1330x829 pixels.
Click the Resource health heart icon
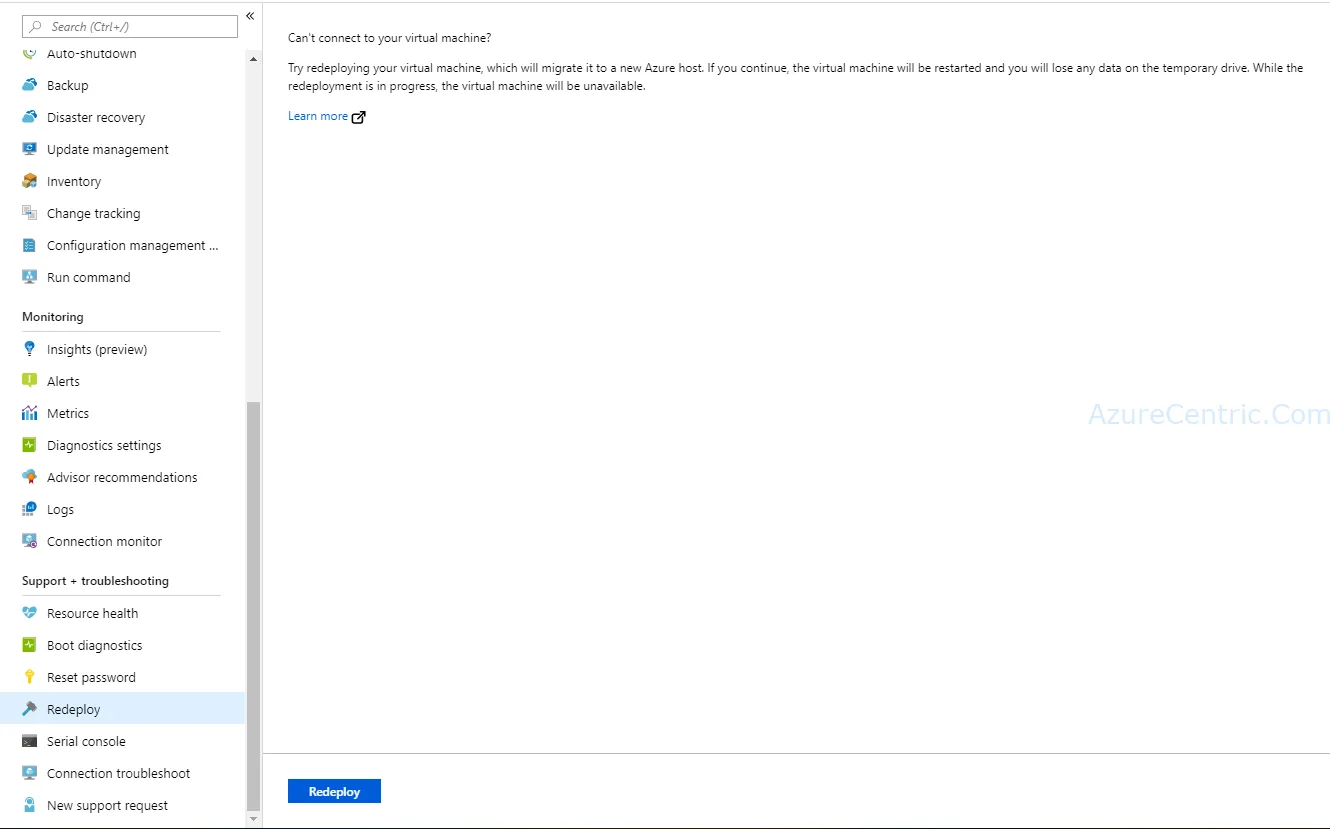click(x=30, y=613)
